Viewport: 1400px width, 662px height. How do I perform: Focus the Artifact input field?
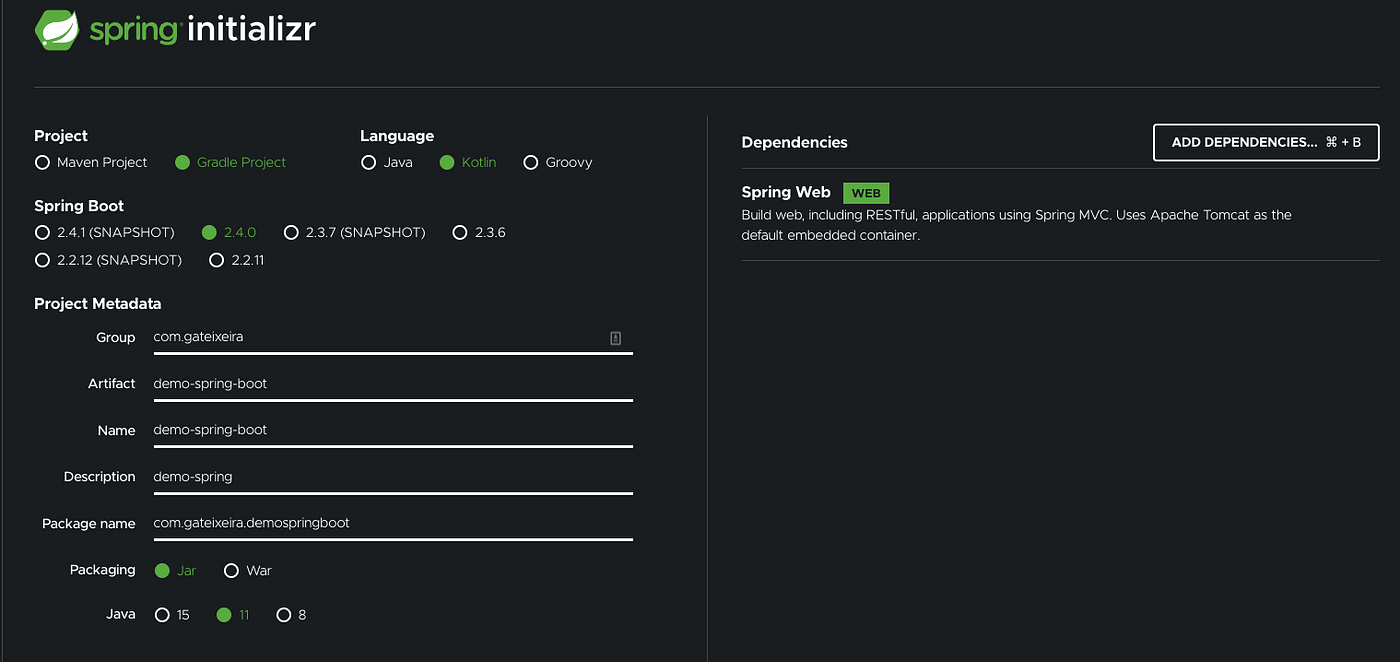tap(393, 384)
